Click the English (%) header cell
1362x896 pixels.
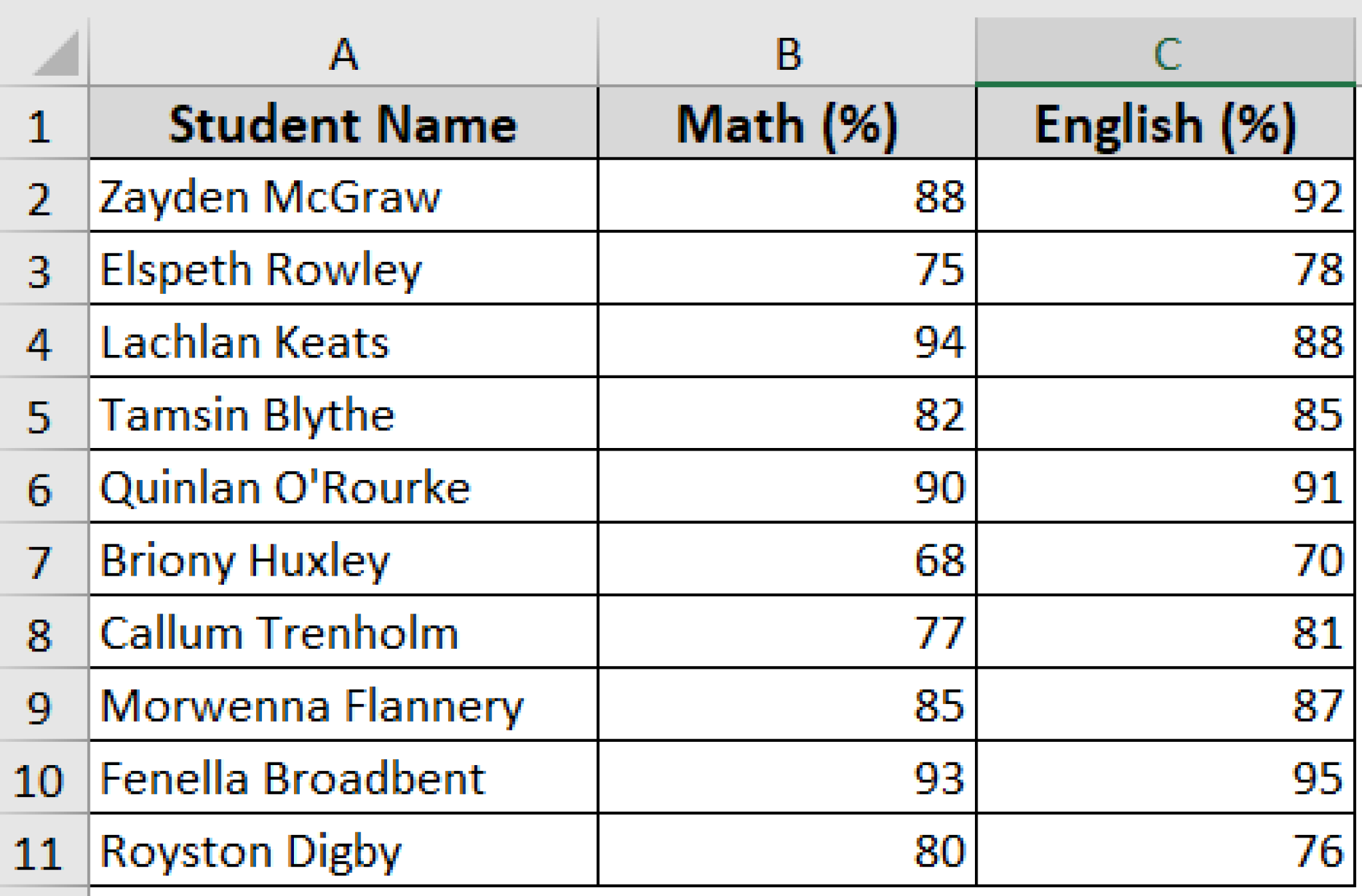pos(1167,123)
